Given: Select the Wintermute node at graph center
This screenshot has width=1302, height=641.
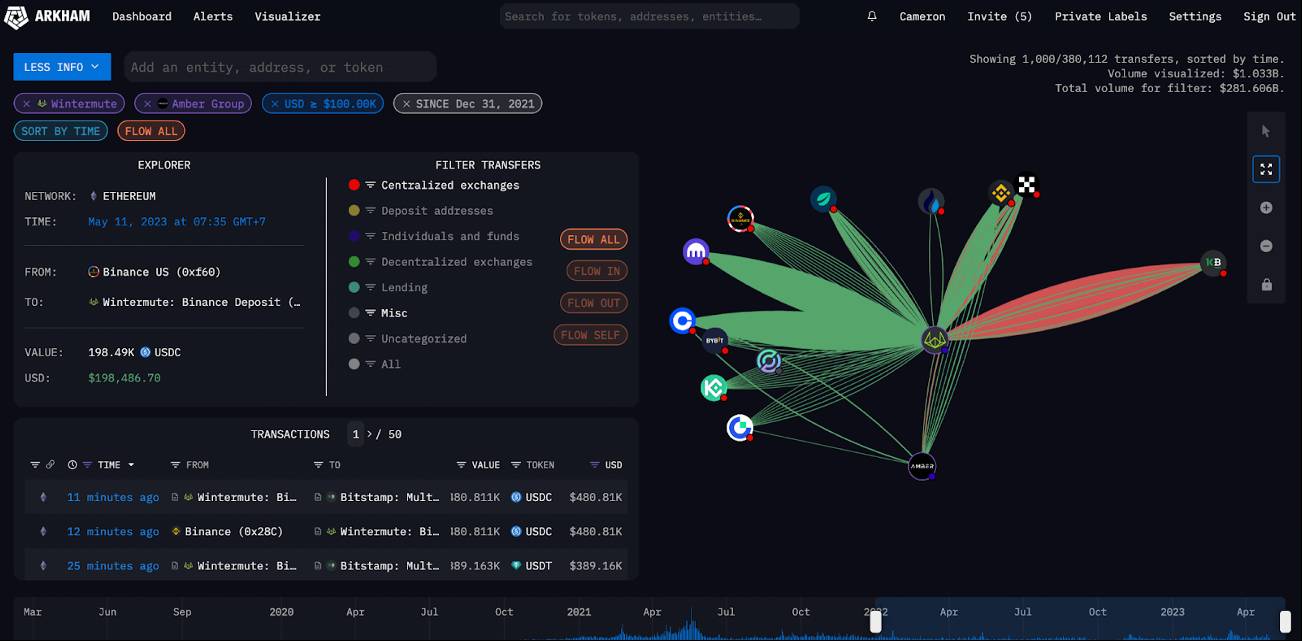Looking at the screenshot, I should (x=935, y=340).
